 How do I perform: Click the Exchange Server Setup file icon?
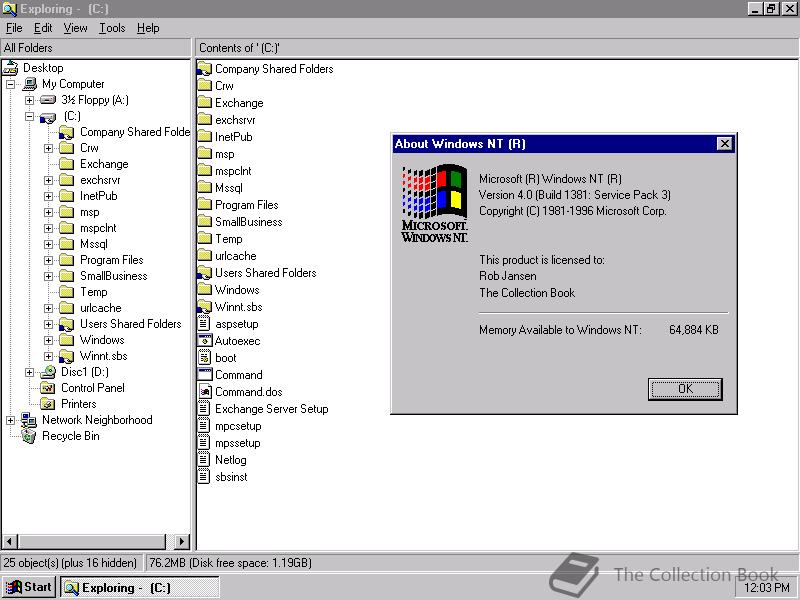(x=204, y=409)
